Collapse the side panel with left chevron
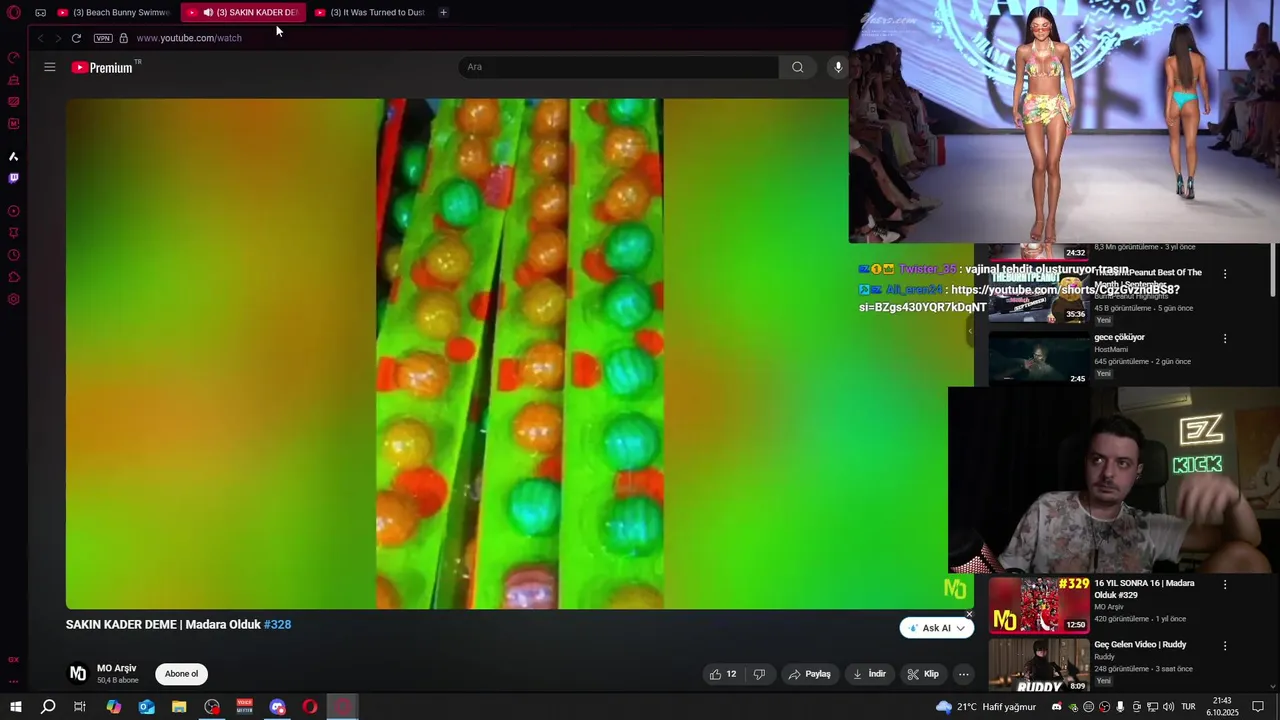The width and height of the screenshot is (1280, 720). tap(969, 331)
